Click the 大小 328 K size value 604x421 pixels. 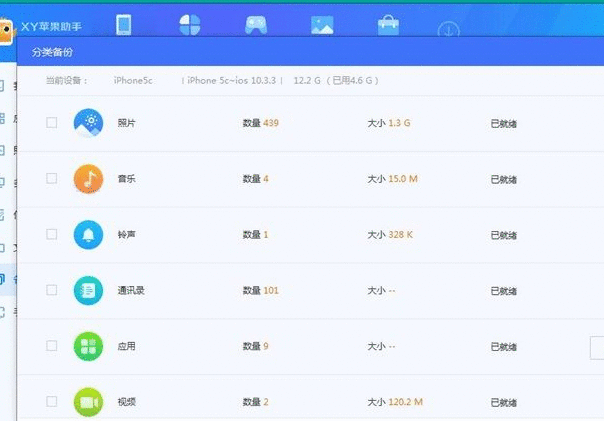click(x=390, y=235)
